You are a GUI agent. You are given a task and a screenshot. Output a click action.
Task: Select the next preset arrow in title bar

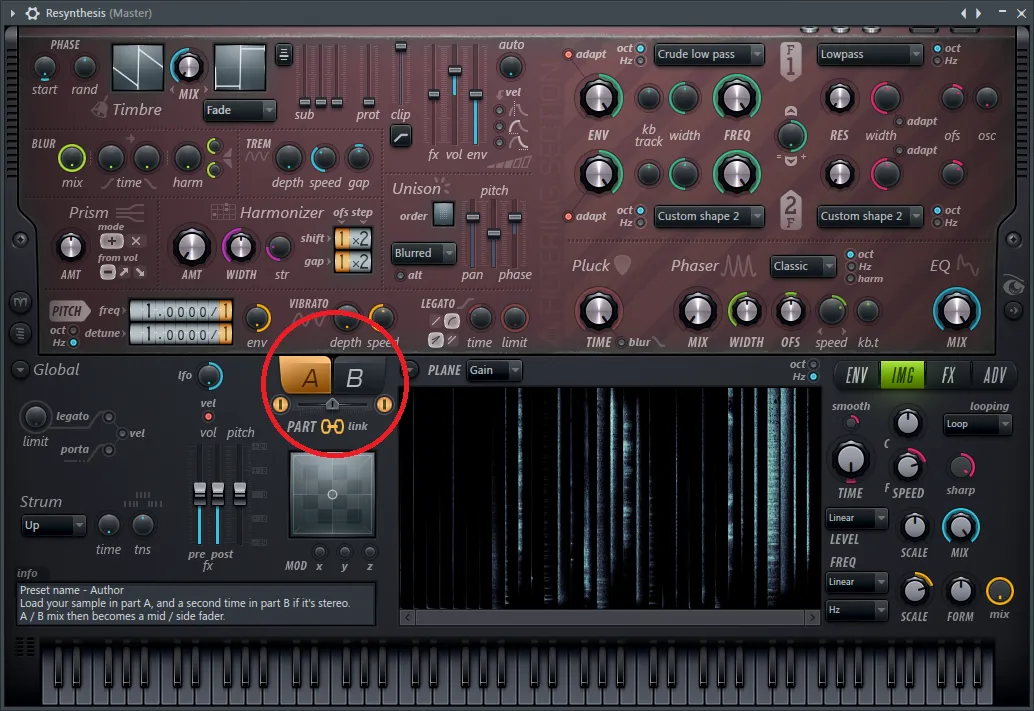tap(979, 13)
